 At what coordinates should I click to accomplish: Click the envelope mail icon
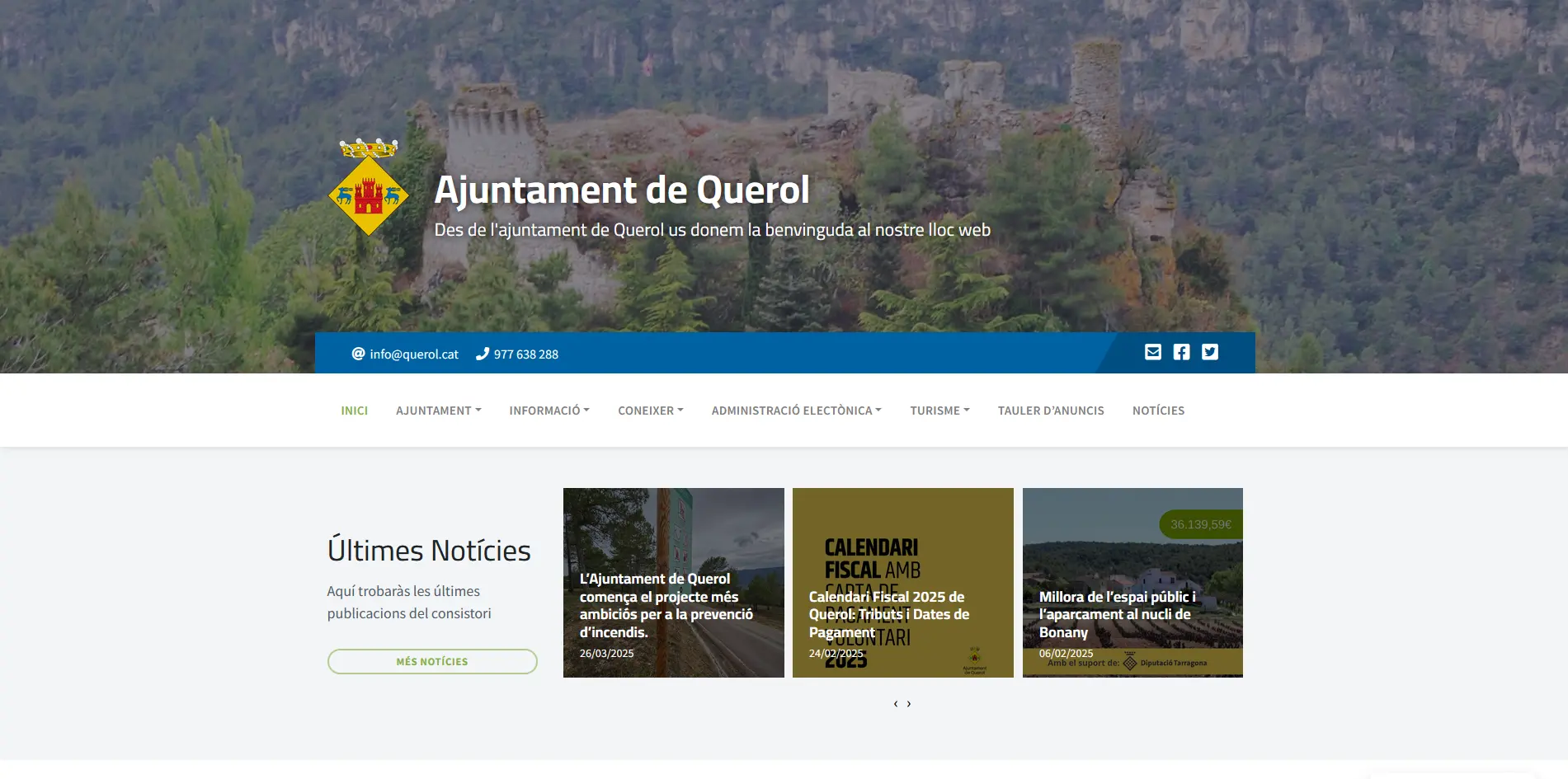(x=1152, y=352)
